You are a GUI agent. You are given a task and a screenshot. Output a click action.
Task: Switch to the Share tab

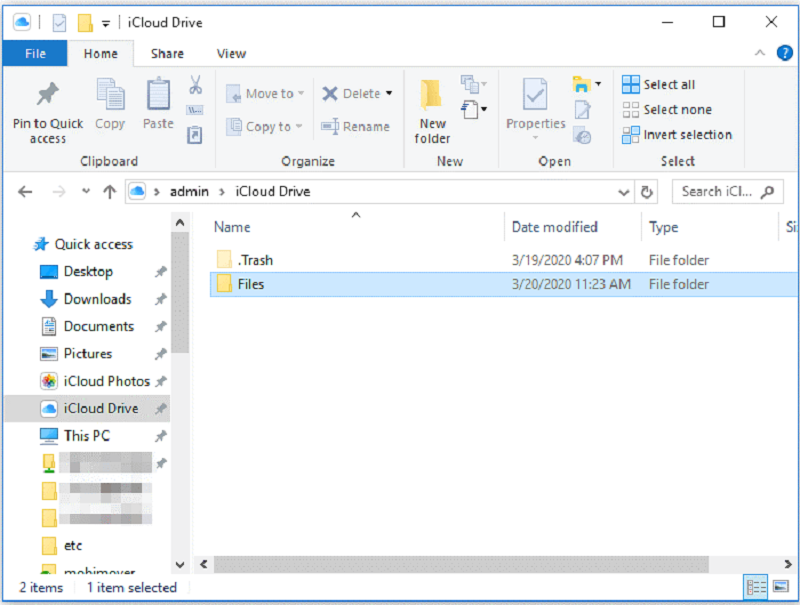(167, 54)
